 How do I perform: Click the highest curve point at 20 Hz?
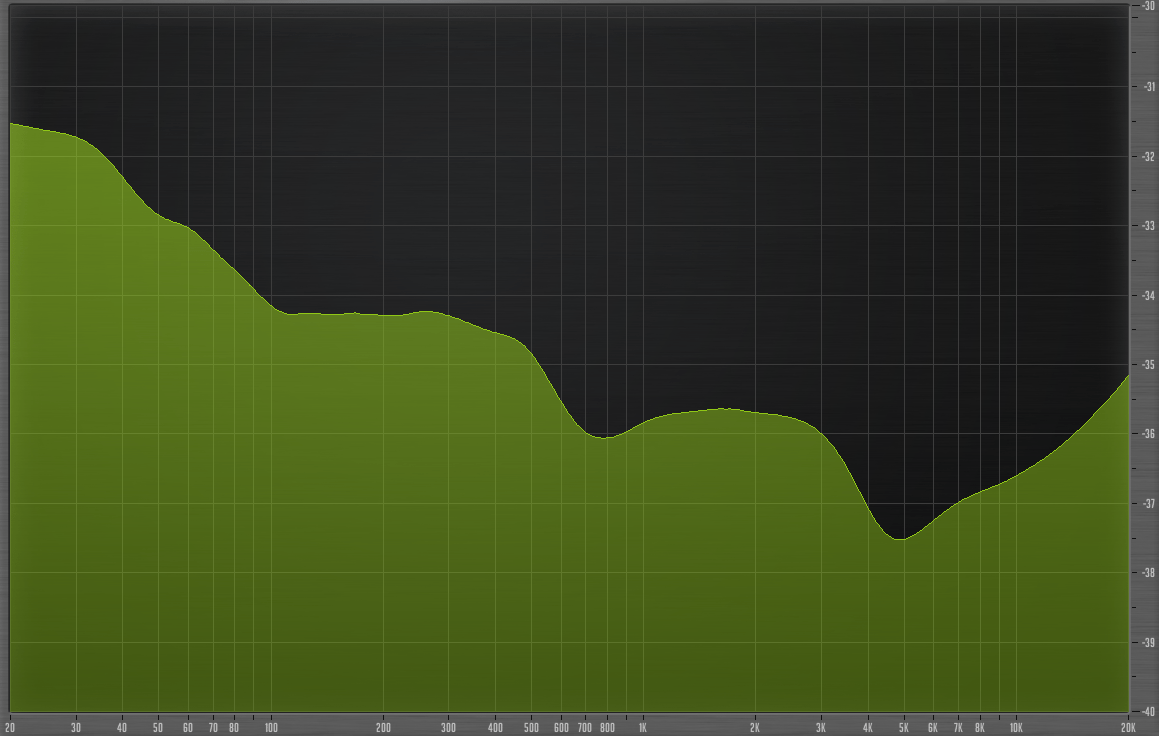tap(13, 125)
